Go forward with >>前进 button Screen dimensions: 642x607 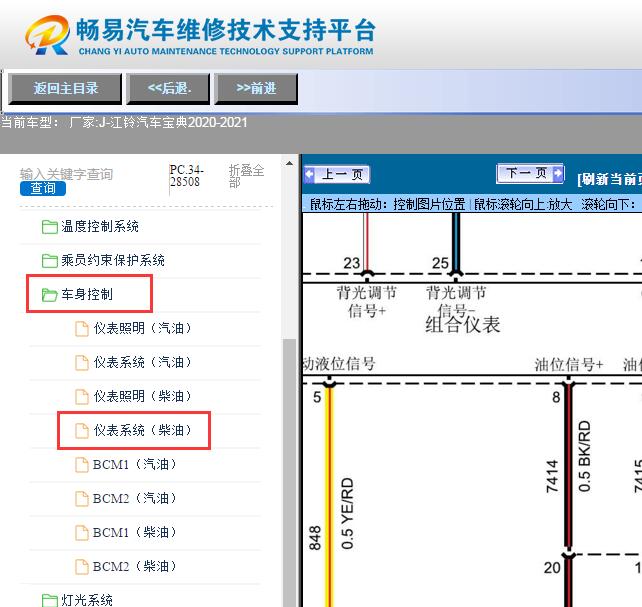pyautogui.click(x=256, y=88)
